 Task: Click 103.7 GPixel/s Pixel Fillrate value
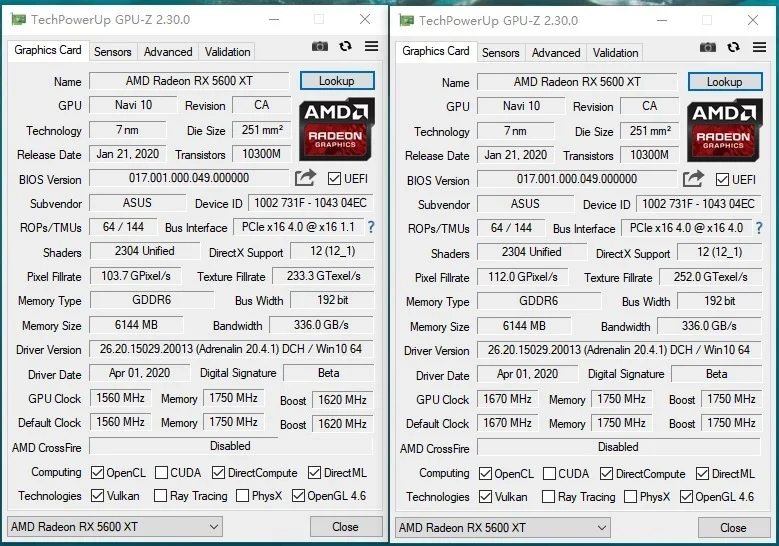(x=136, y=276)
